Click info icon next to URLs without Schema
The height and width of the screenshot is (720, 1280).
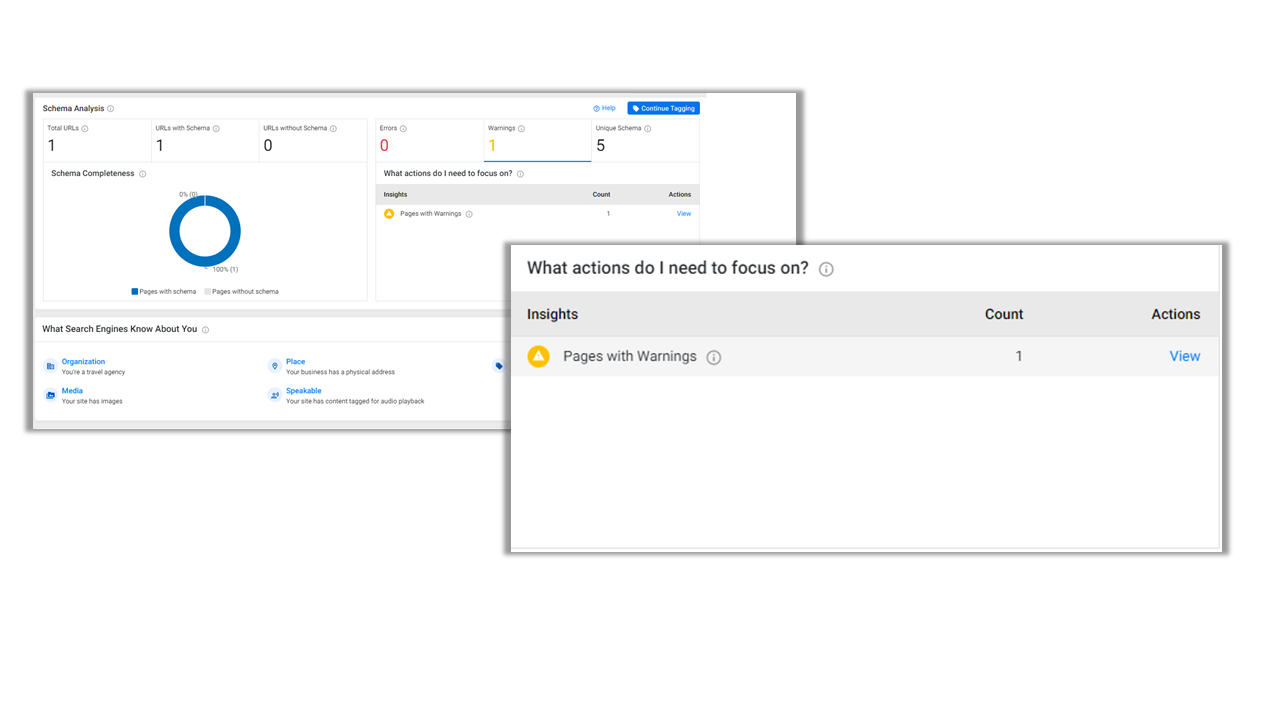(x=333, y=129)
